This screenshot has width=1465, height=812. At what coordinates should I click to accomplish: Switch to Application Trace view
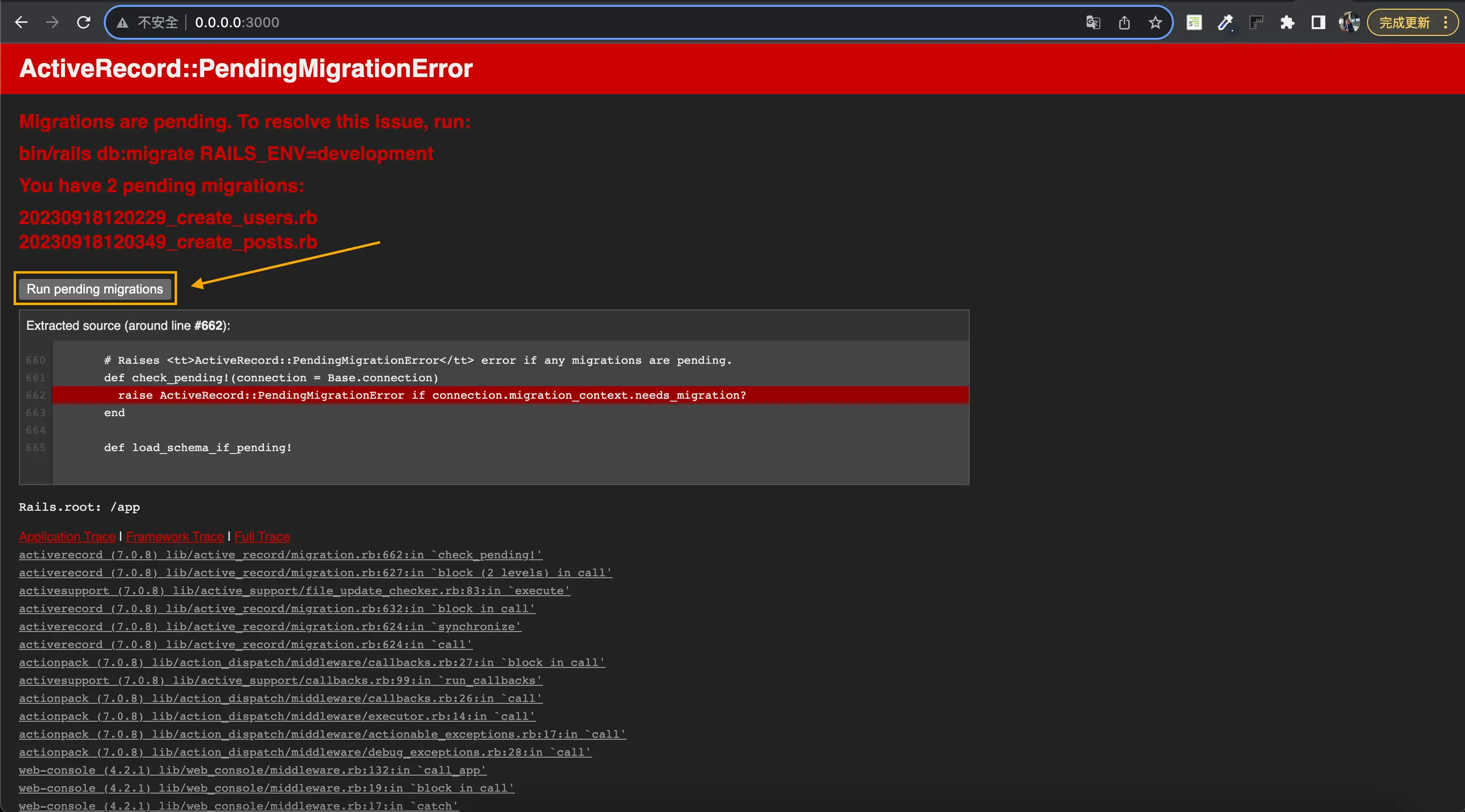tap(67, 536)
